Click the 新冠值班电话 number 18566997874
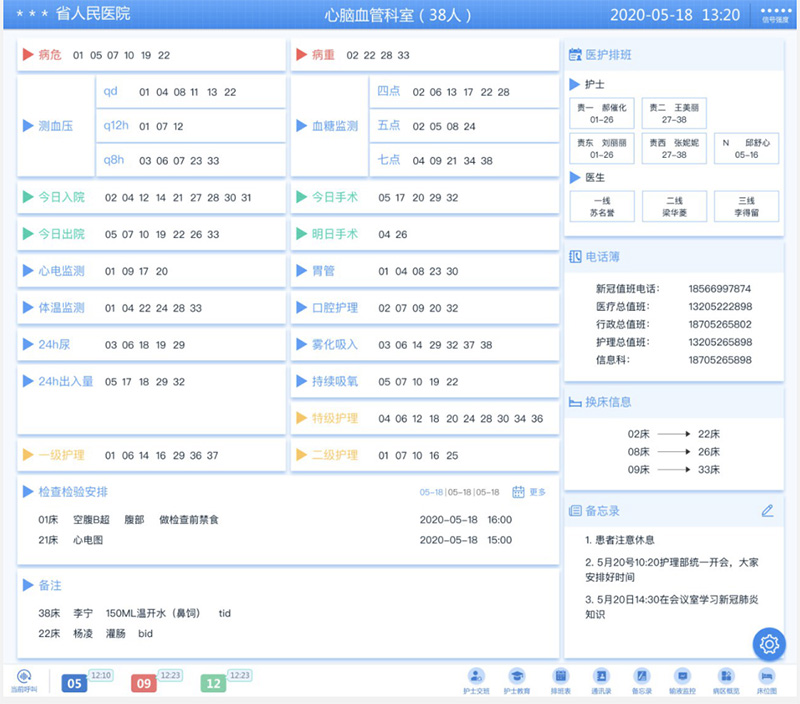This screenshot has height=704, width=800. 719,289
